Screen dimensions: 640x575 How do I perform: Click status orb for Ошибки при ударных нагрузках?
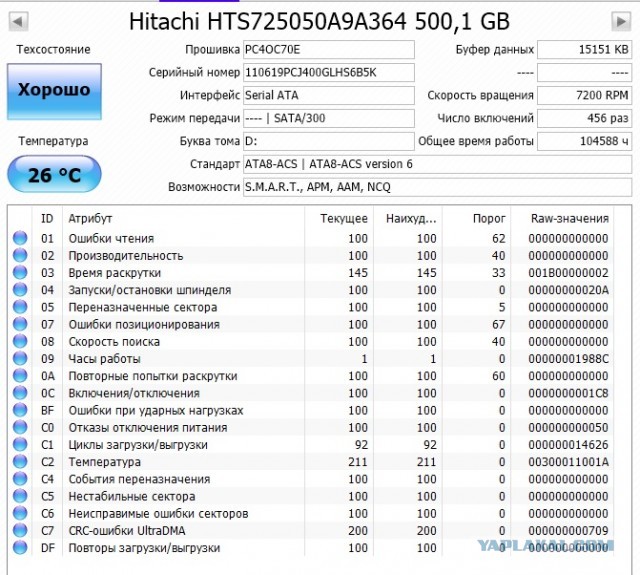(20, 410)
